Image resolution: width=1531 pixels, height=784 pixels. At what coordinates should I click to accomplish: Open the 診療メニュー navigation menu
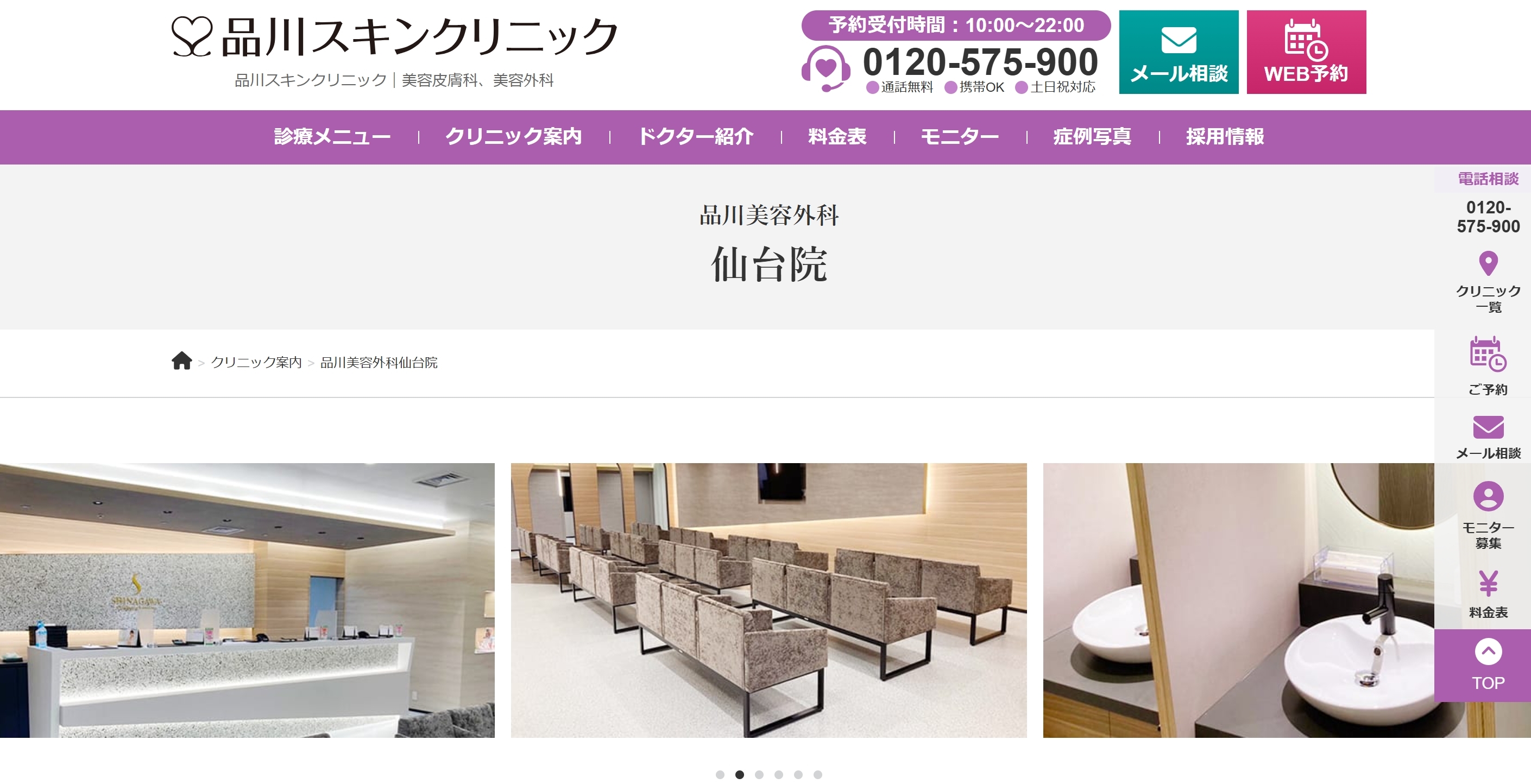click(332, 137)
